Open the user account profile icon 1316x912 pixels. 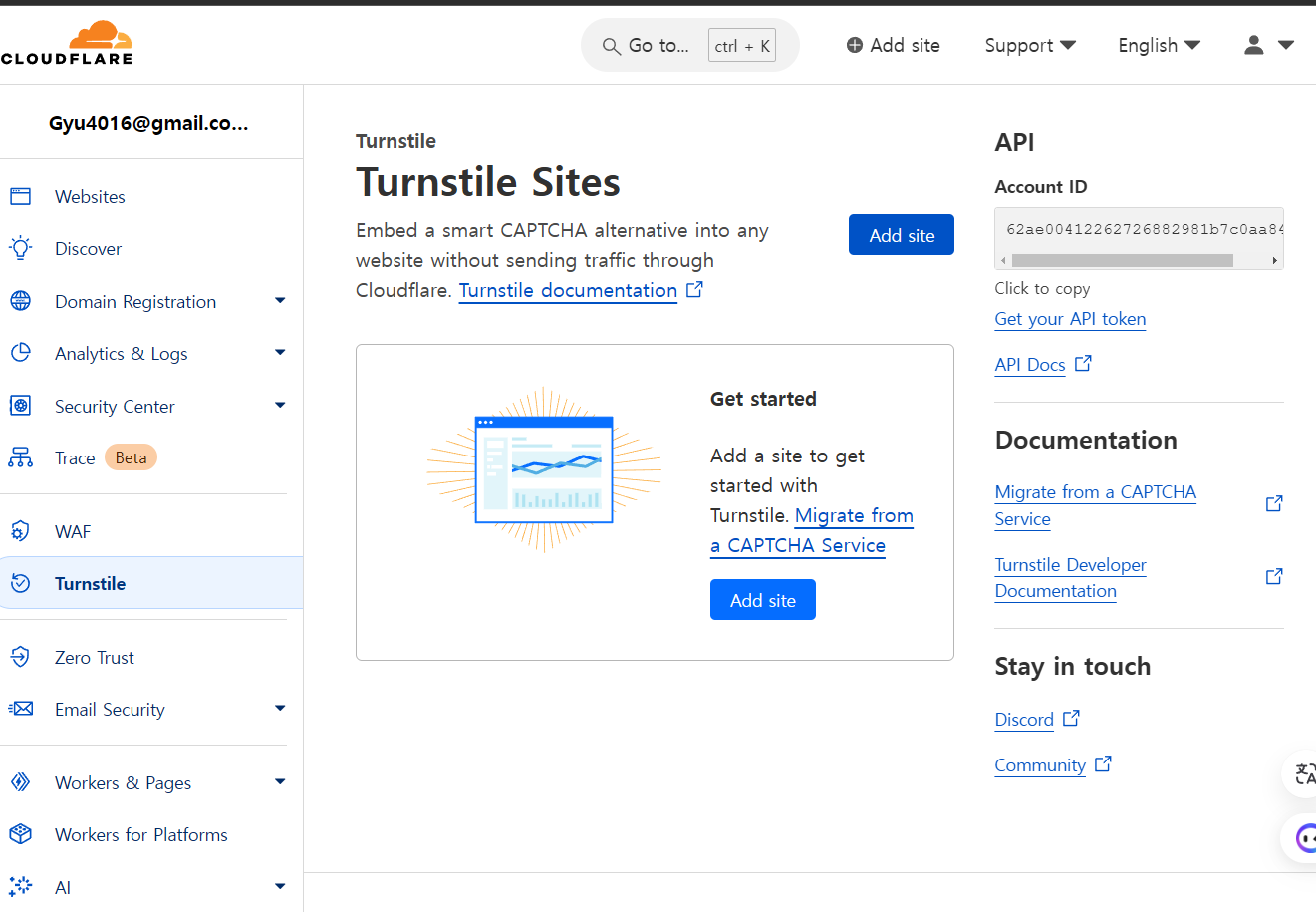coord(1254,45)
